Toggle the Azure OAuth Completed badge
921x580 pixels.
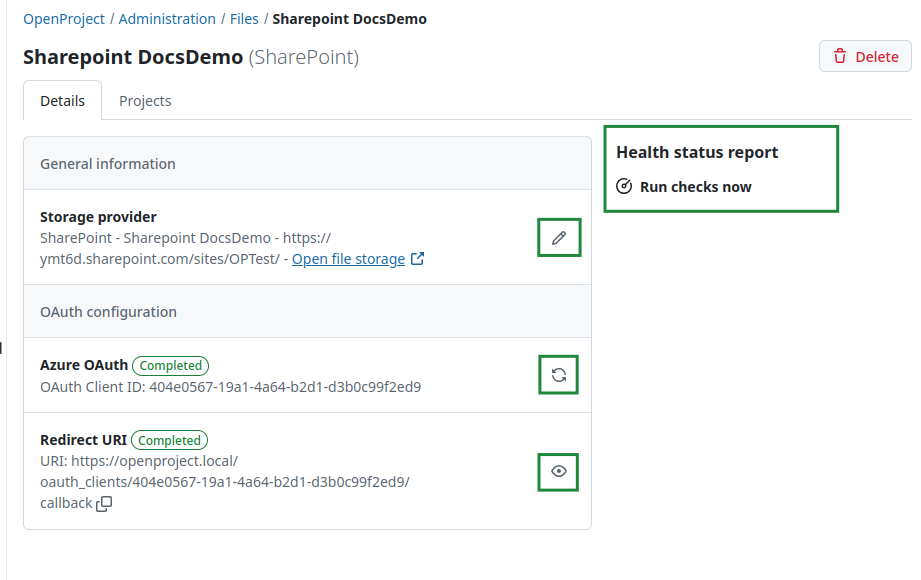pyautogui.click(x=170, y=365)
